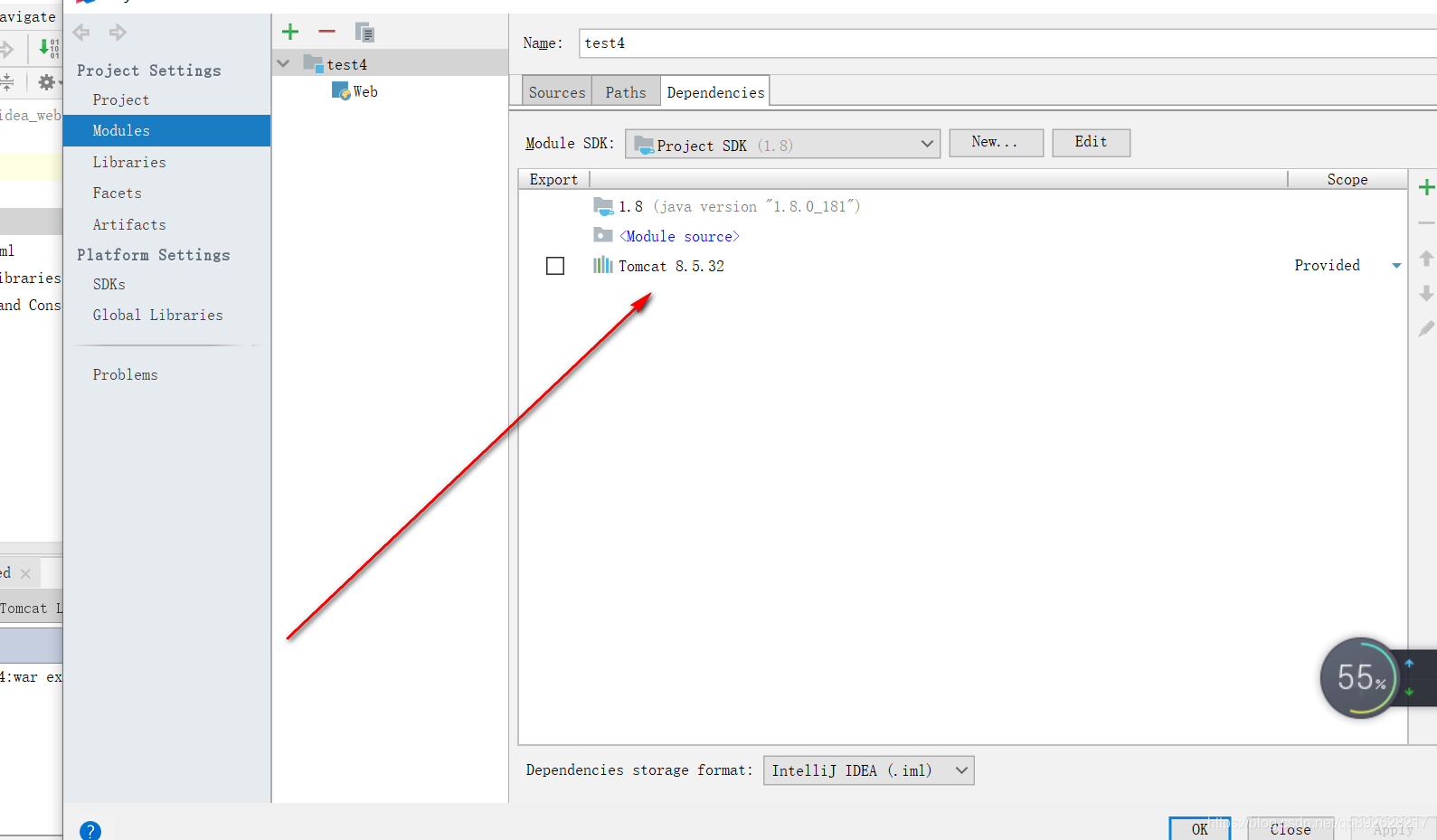
Task: Select the test4 module in the tree
Action: pyautogui.click(x=390, y=63)
